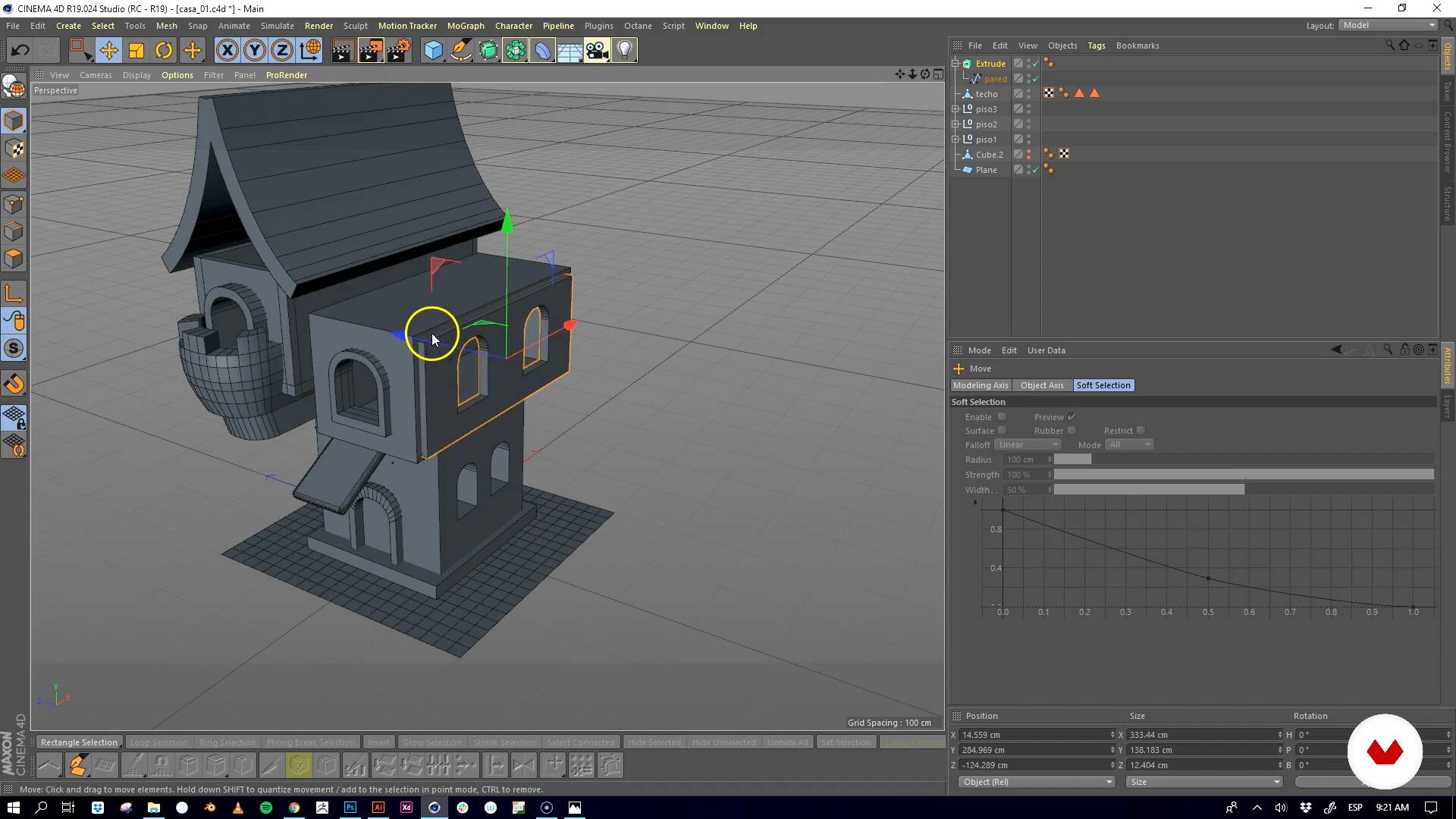The image size is (1456, 819).
Task: Open the spline pen tool icon
Action: click(460, 51)
